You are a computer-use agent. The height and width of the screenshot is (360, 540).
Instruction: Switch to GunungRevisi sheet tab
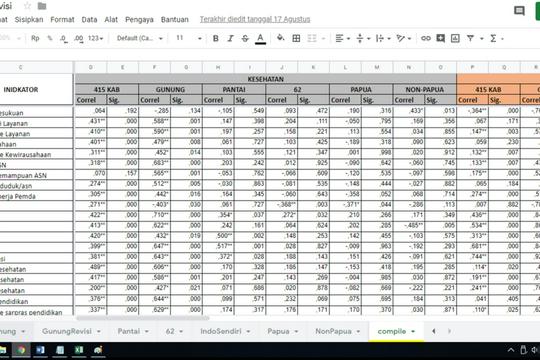pyautogui.click(x=67, y=331)
